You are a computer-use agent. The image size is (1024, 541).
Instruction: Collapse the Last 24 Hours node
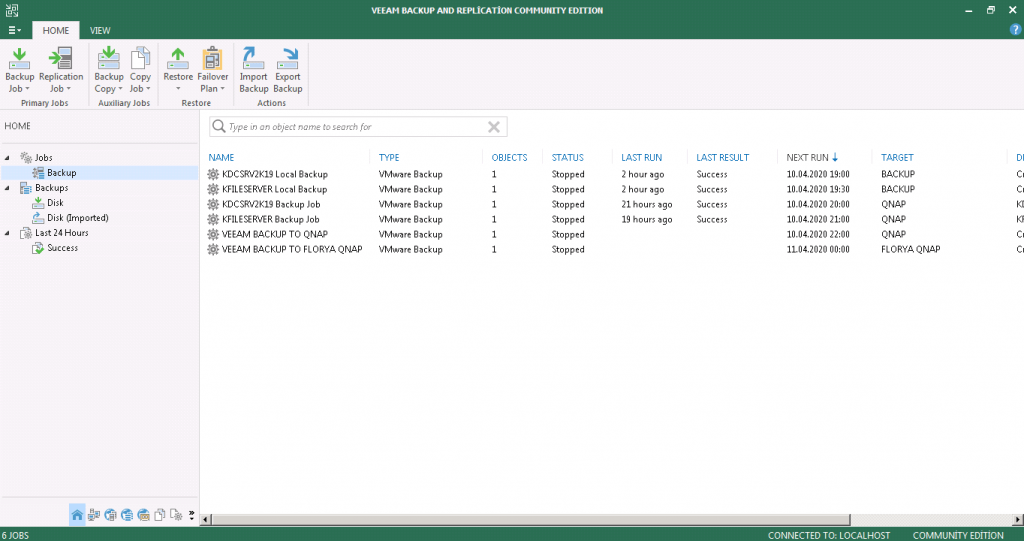pos(7,233)
